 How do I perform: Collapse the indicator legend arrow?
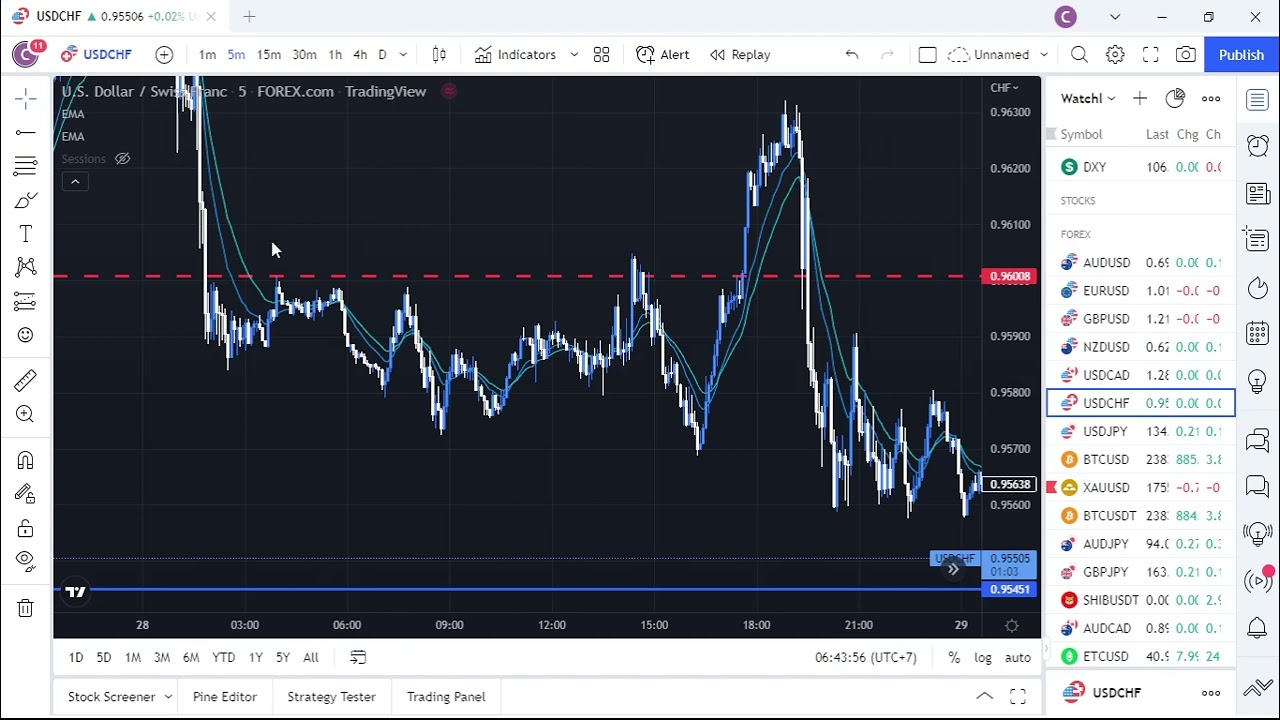pos(75,181)
